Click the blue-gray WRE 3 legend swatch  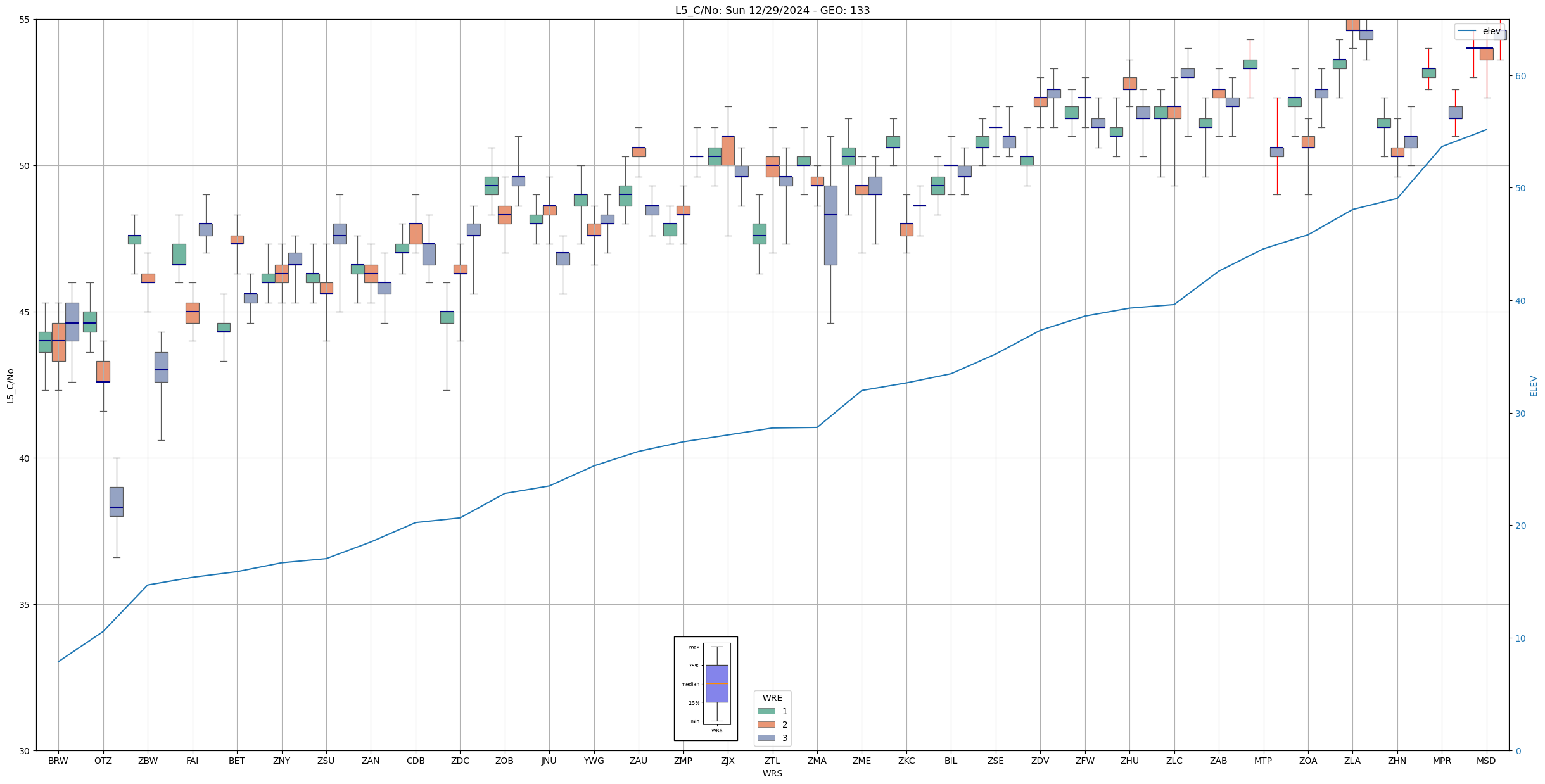(766, 738)
